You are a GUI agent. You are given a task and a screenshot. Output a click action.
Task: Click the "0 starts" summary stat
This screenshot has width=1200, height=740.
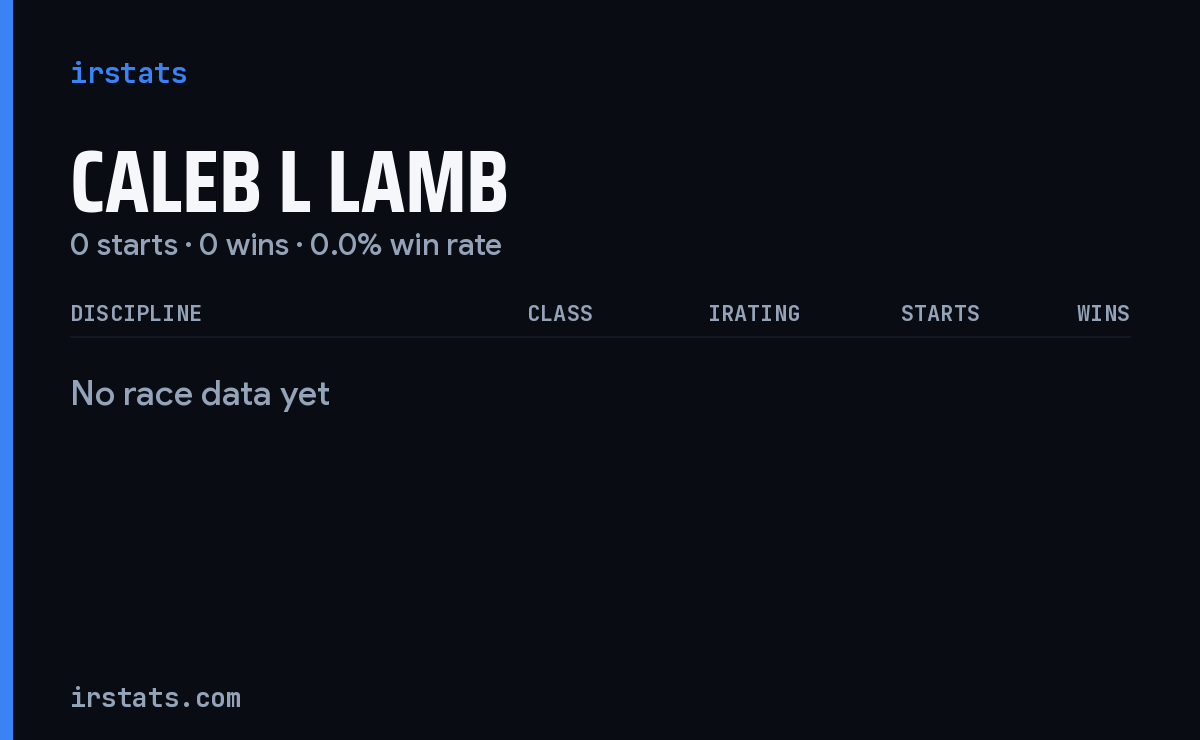(x=124, y=245)
